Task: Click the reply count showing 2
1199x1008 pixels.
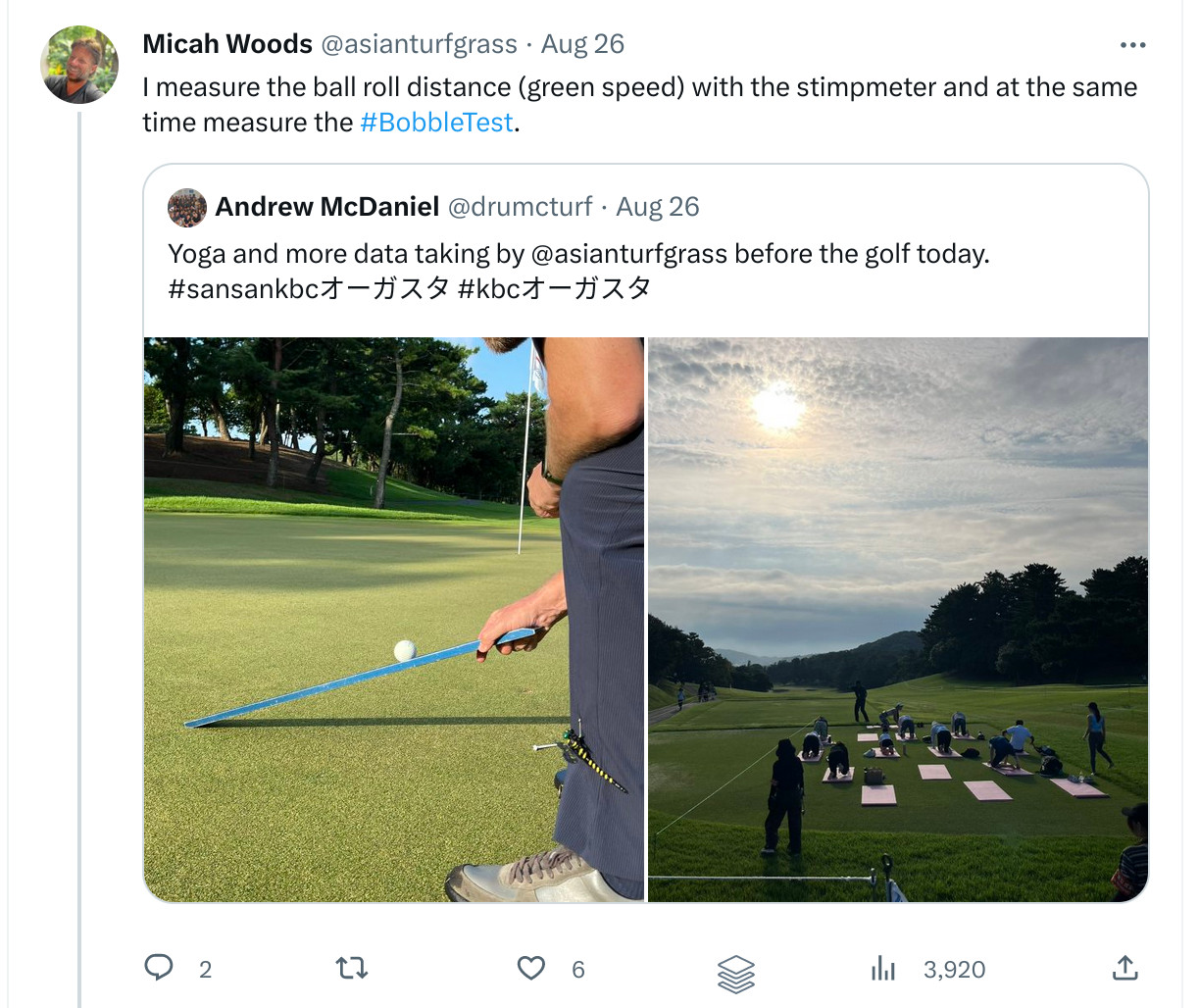Action: 204,969
